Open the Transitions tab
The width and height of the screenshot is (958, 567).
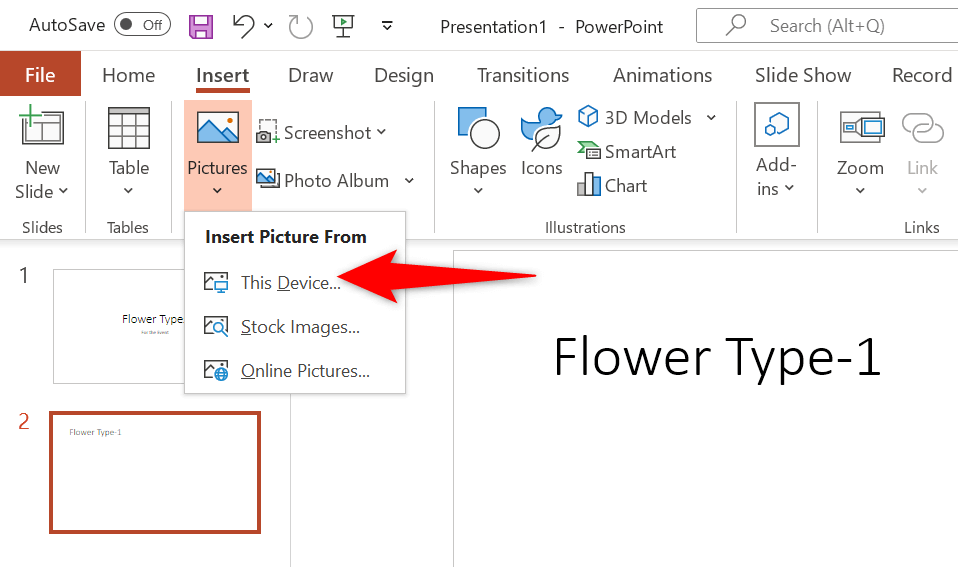click(x=523, y=75)
